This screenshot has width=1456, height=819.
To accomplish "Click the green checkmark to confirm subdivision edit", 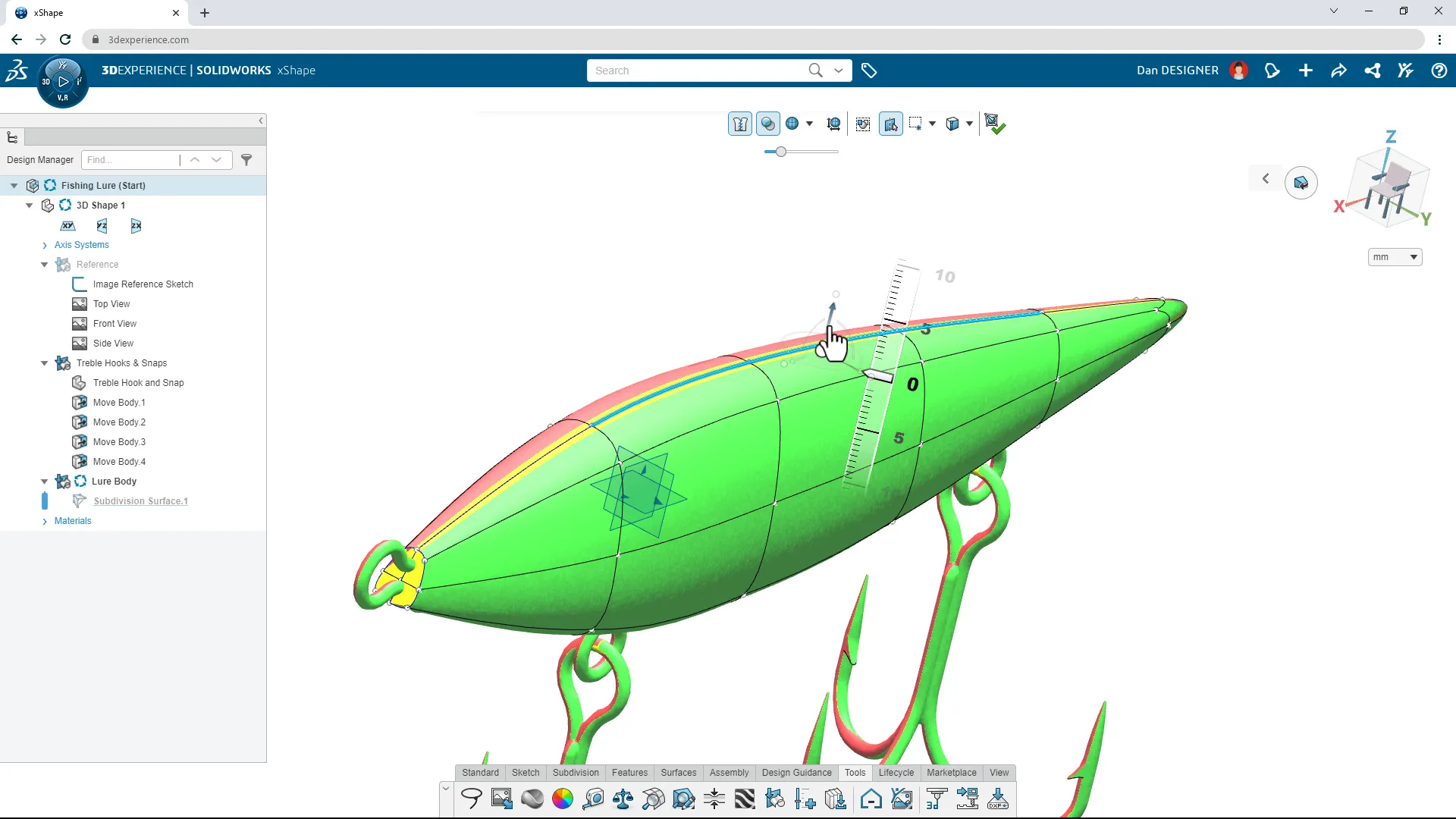I will (x=1001, y=127).
